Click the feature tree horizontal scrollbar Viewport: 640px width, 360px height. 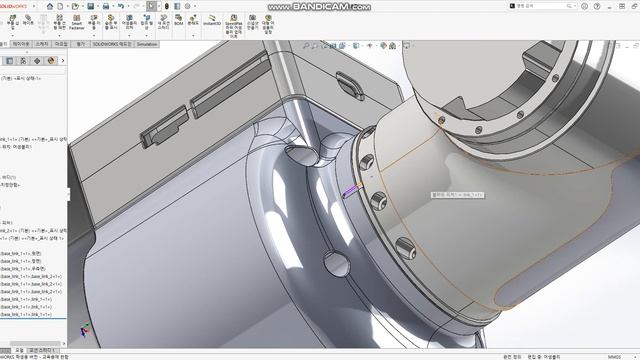35,343
